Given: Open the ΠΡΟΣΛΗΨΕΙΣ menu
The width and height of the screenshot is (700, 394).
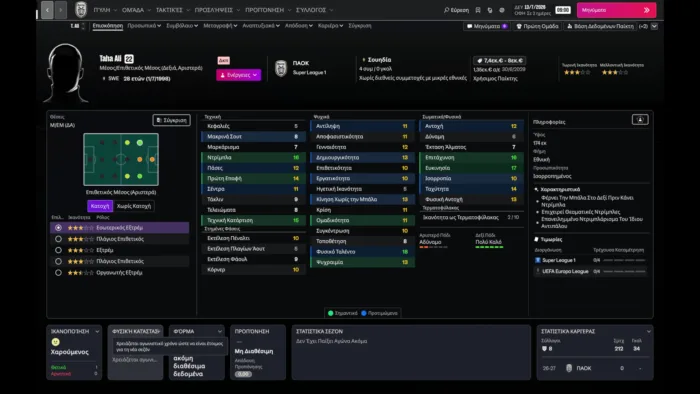Looking at the screenshot, I should (217, 10).
